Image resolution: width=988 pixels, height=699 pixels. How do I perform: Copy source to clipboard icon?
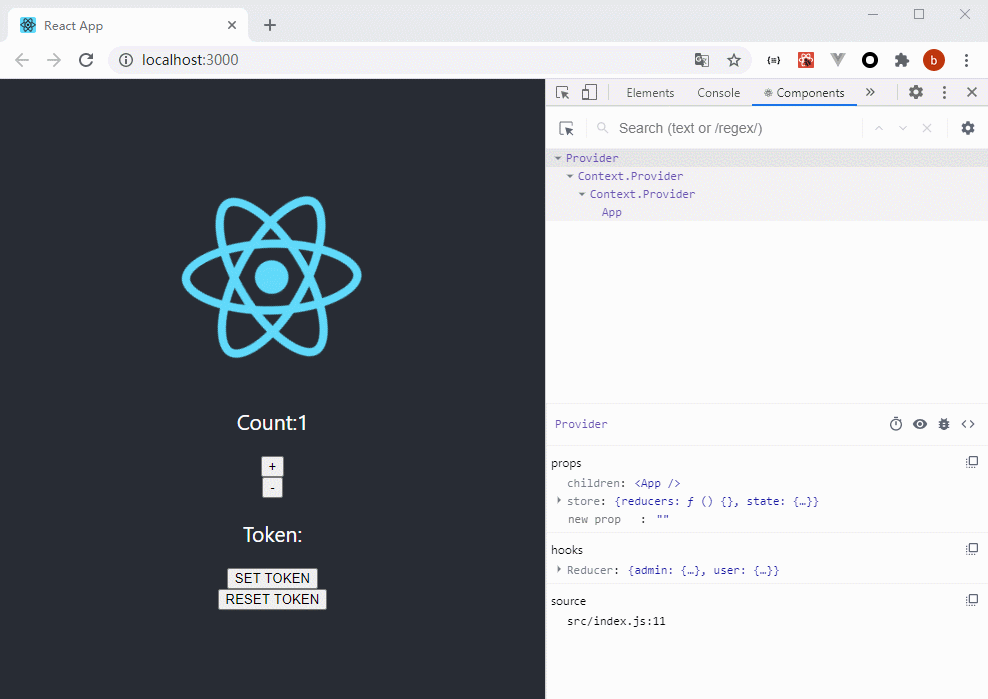click(972, 600)
